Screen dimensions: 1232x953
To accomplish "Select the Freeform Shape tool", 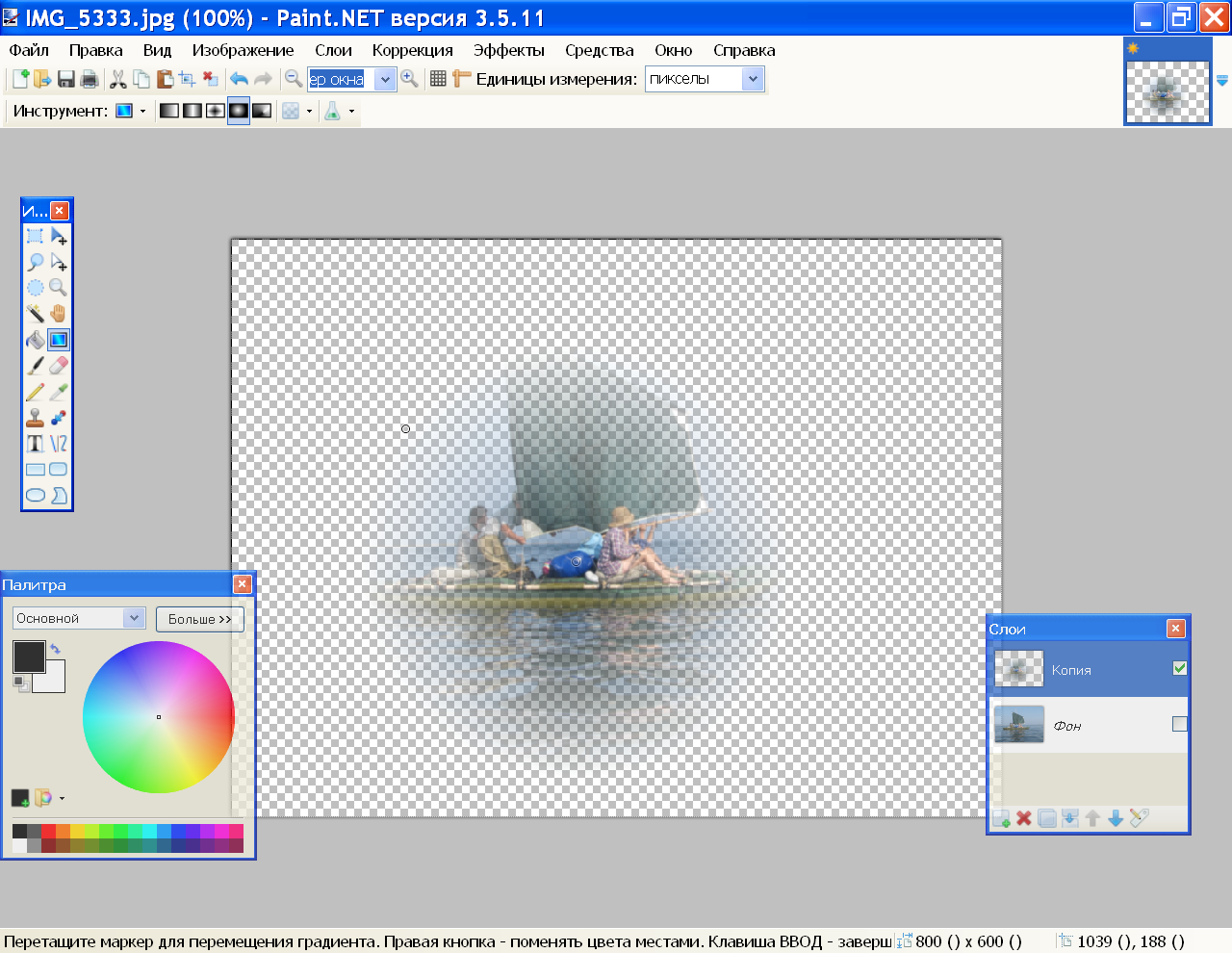I will (x=59, y=496).
